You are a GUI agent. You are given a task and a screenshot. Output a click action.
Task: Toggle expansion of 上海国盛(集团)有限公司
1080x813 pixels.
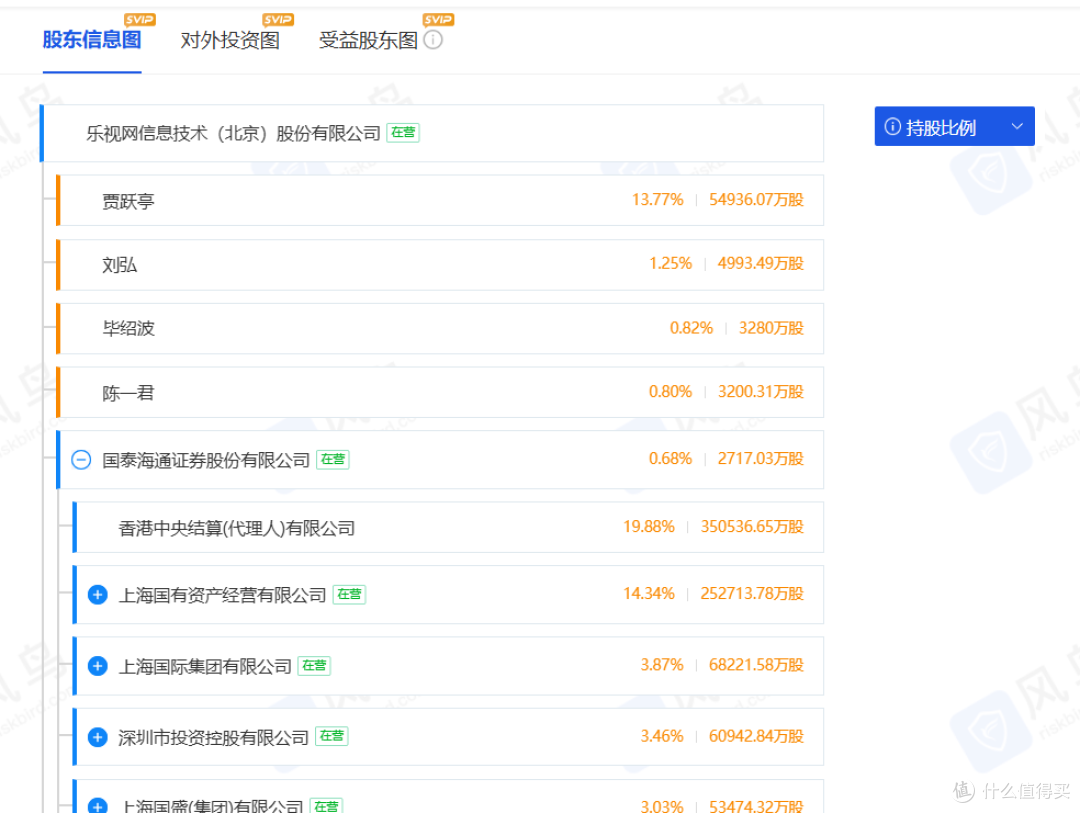click(97, 805)
